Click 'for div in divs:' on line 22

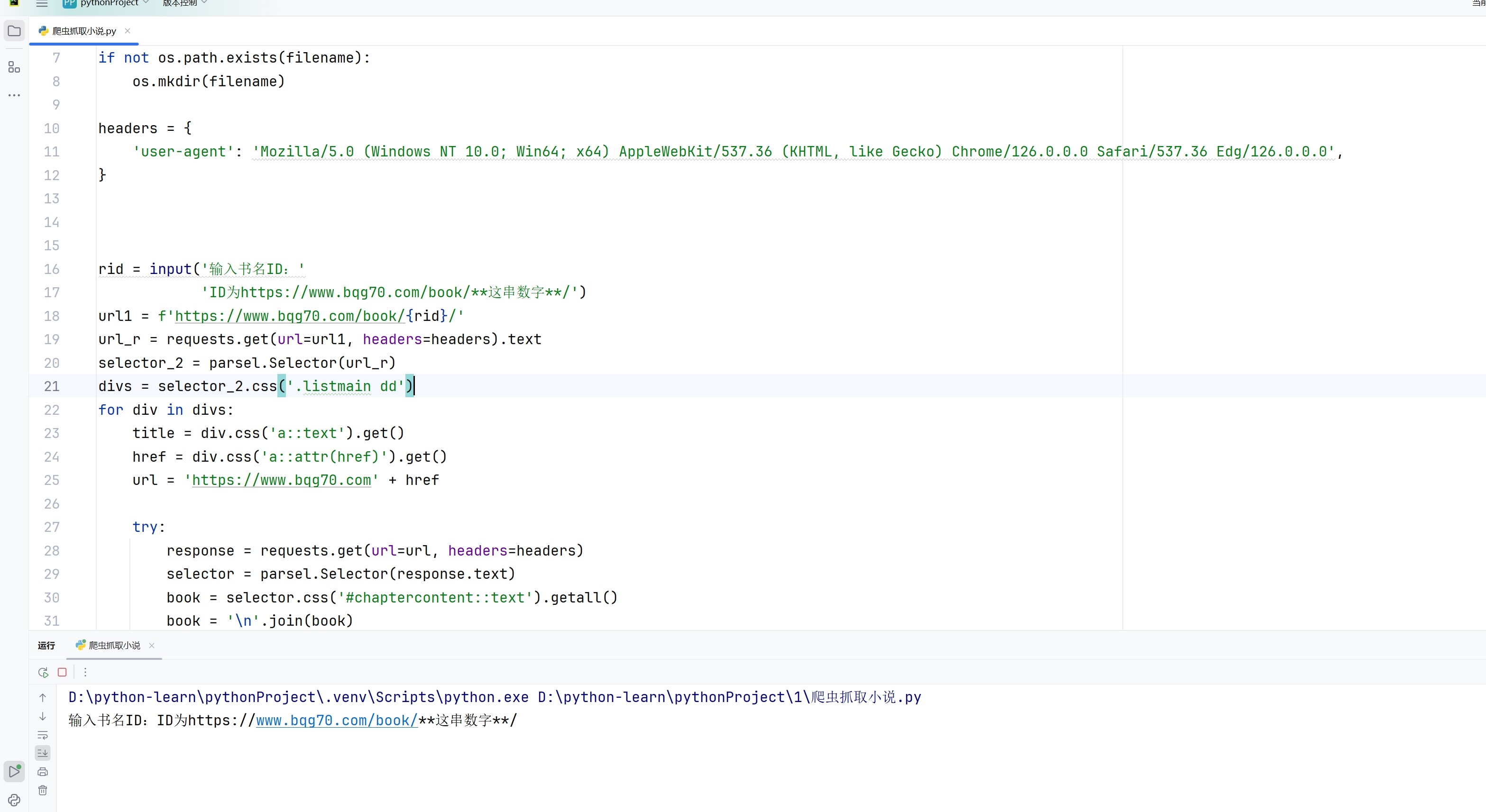pos(165,410)
